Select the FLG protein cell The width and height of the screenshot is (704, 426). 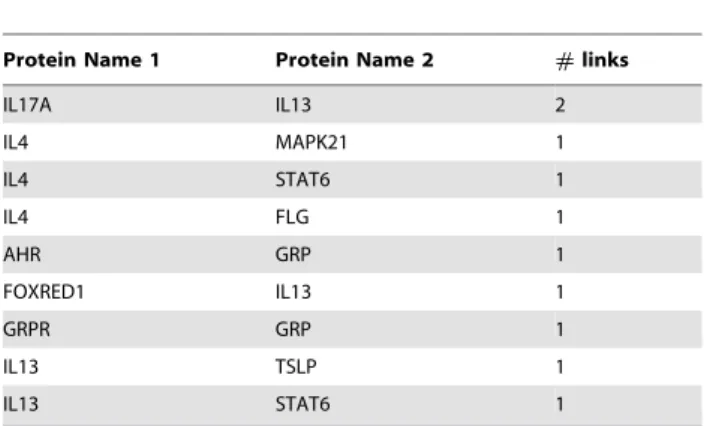pyautogui.click(x=292, y=217)
